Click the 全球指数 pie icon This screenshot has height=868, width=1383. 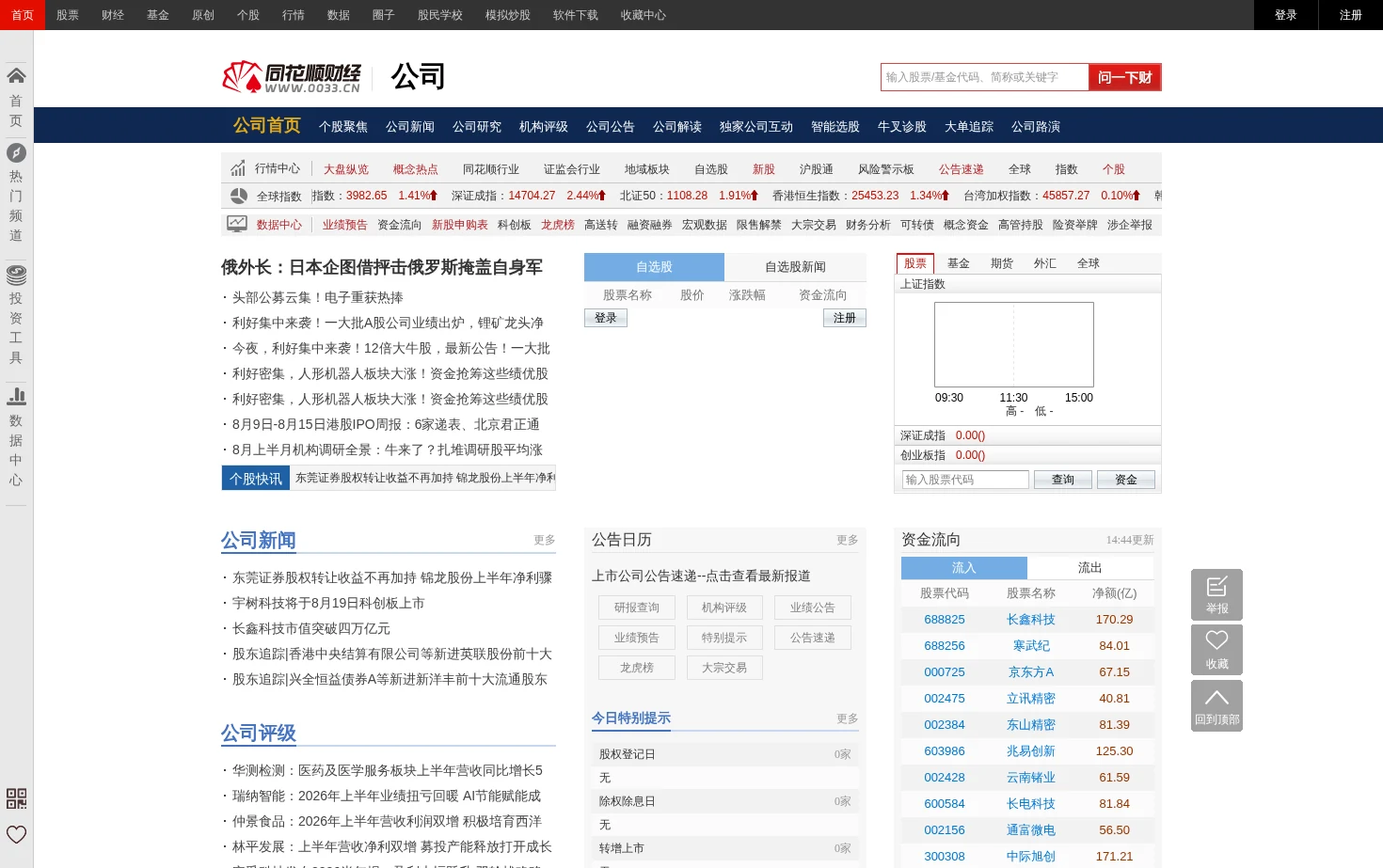(238, 196)
